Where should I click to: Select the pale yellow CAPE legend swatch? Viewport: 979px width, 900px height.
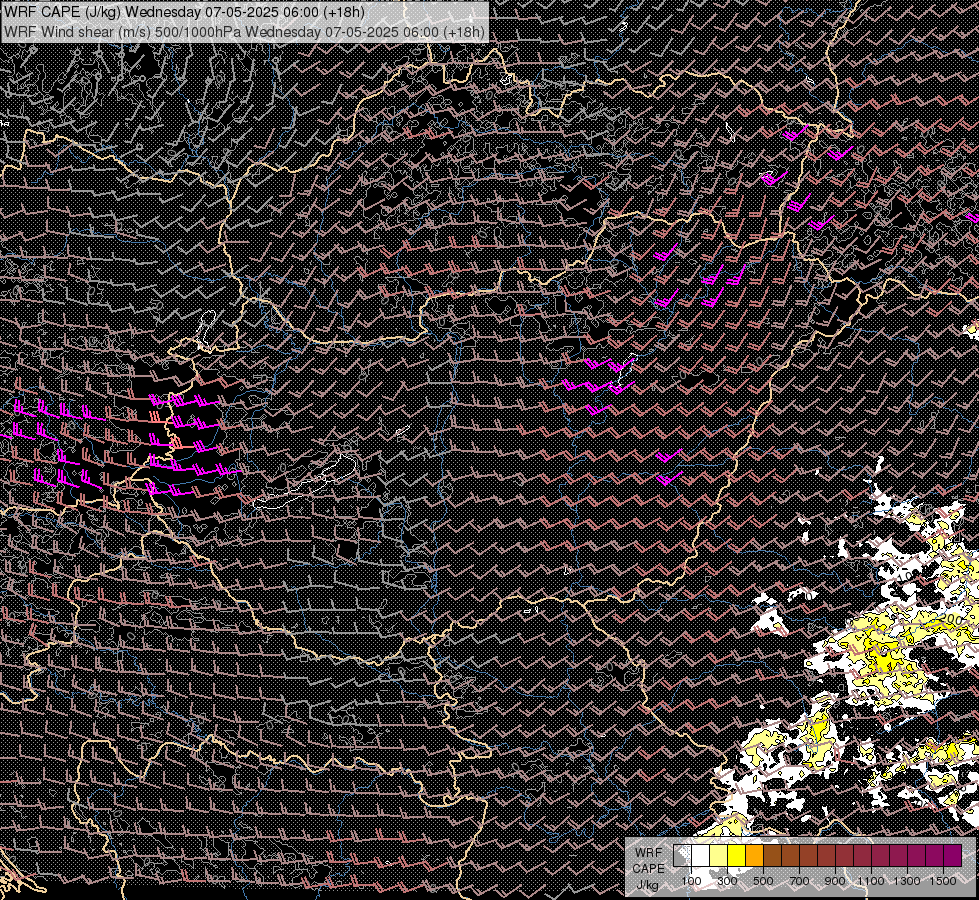pyautogui.click(x=719, y=856)
